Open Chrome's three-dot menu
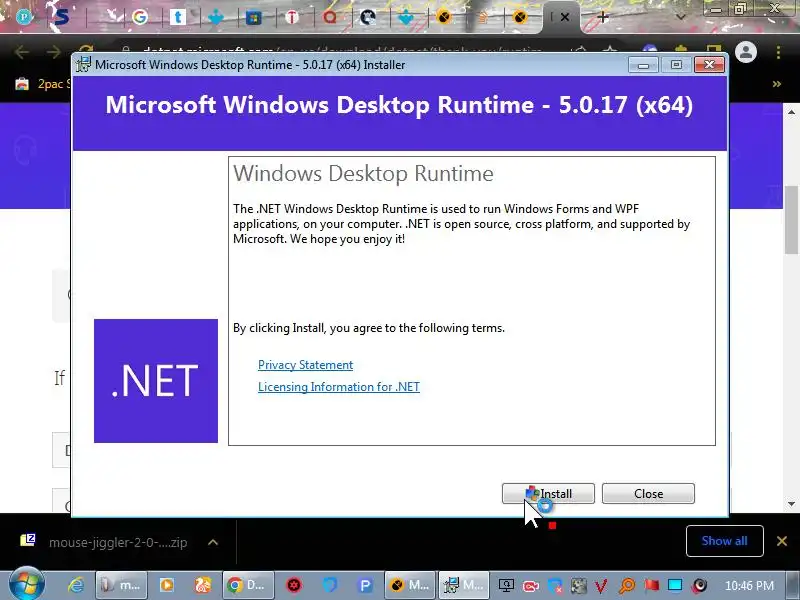The width and height of the screenshot is (800, 600). click(x=779, y=52)
